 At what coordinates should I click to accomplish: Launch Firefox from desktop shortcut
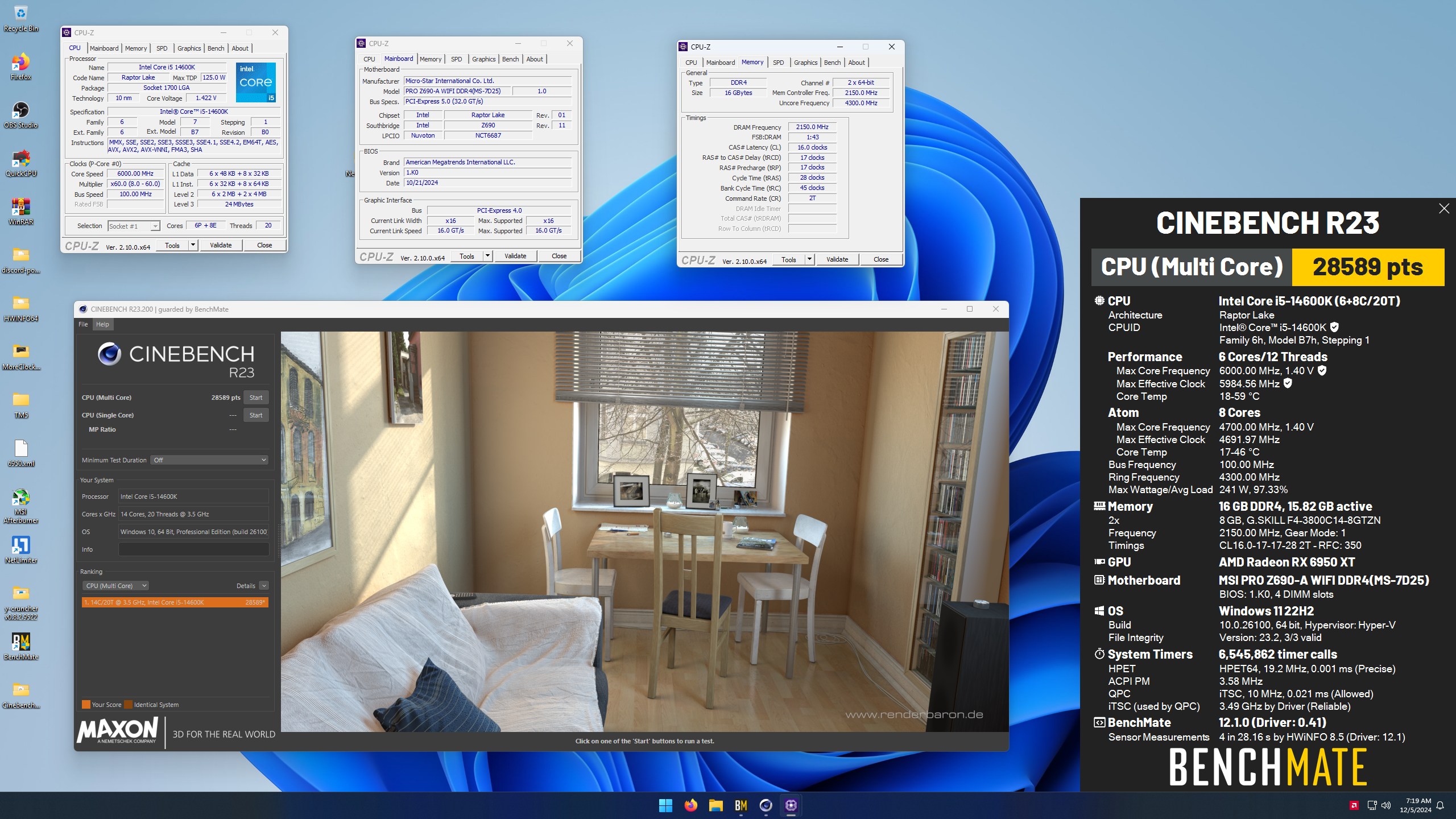(x=20, y=66)
